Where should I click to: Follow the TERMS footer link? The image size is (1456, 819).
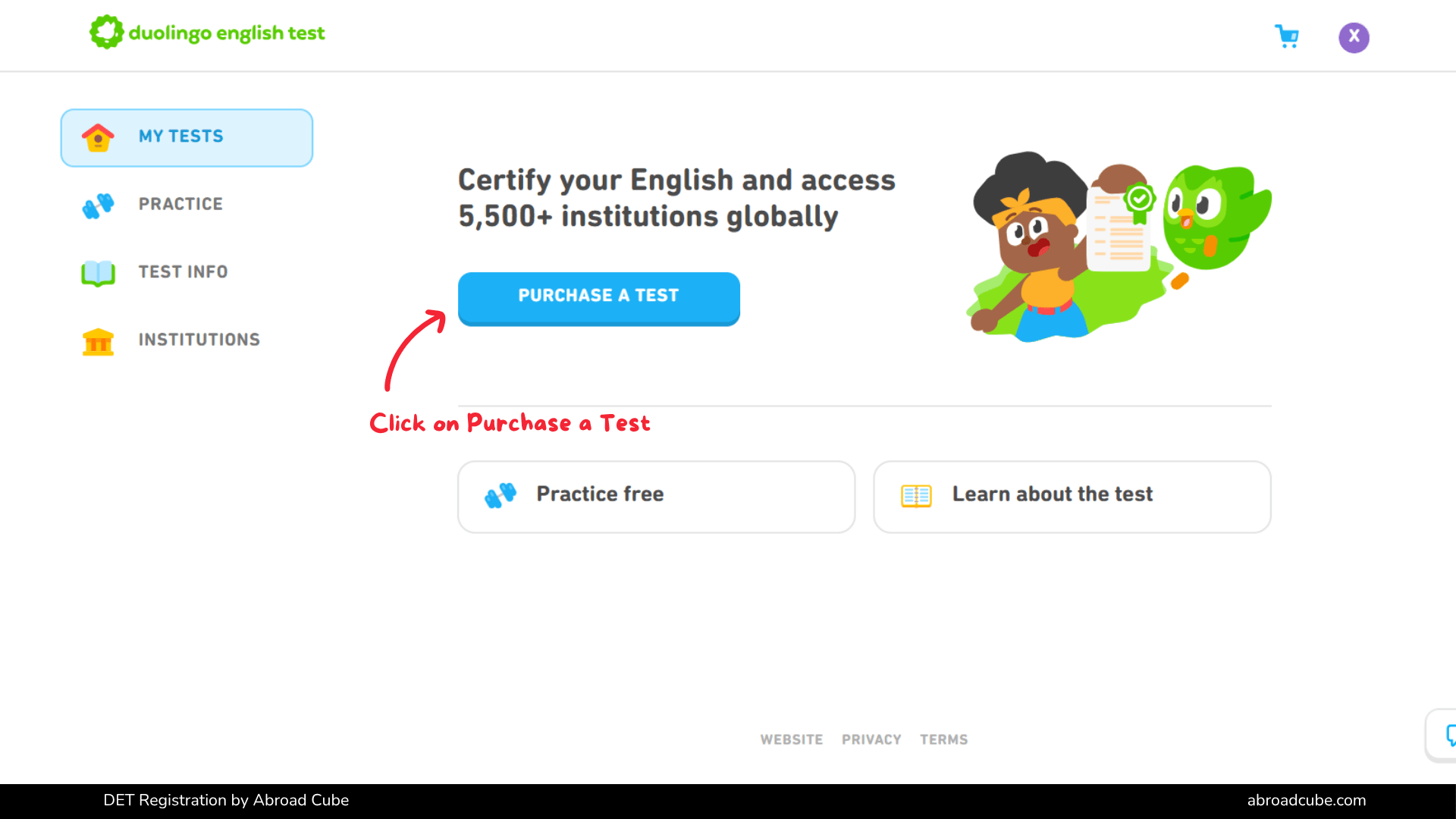(943, 739)
